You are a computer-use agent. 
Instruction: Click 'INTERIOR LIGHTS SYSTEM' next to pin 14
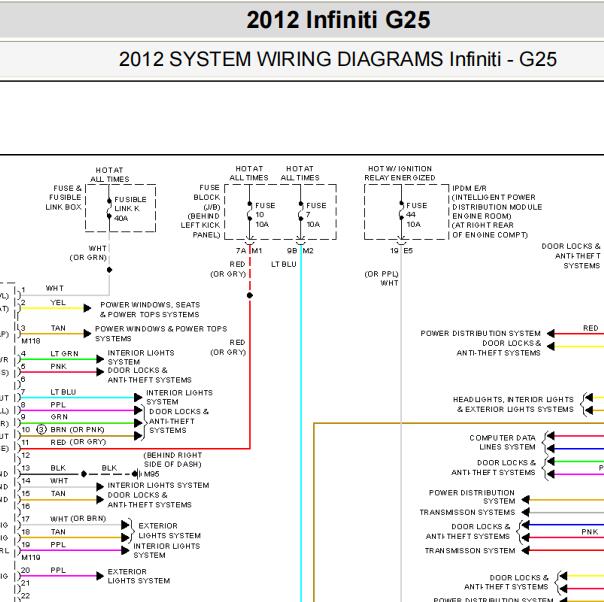[x=158, y=485]
